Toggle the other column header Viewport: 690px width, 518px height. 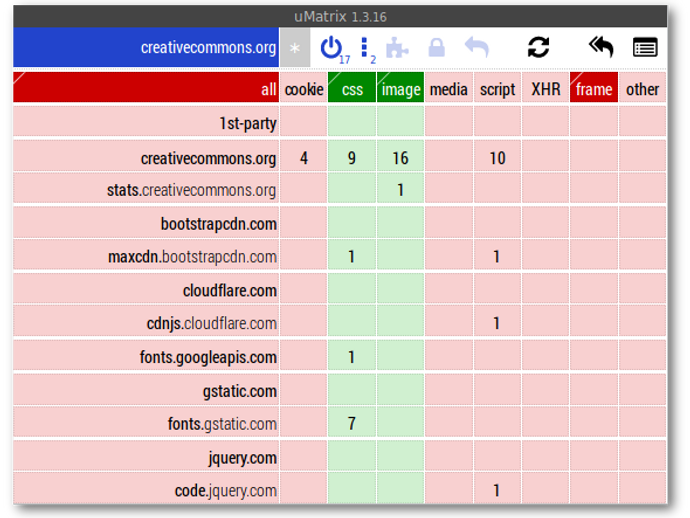pos(642,88)
